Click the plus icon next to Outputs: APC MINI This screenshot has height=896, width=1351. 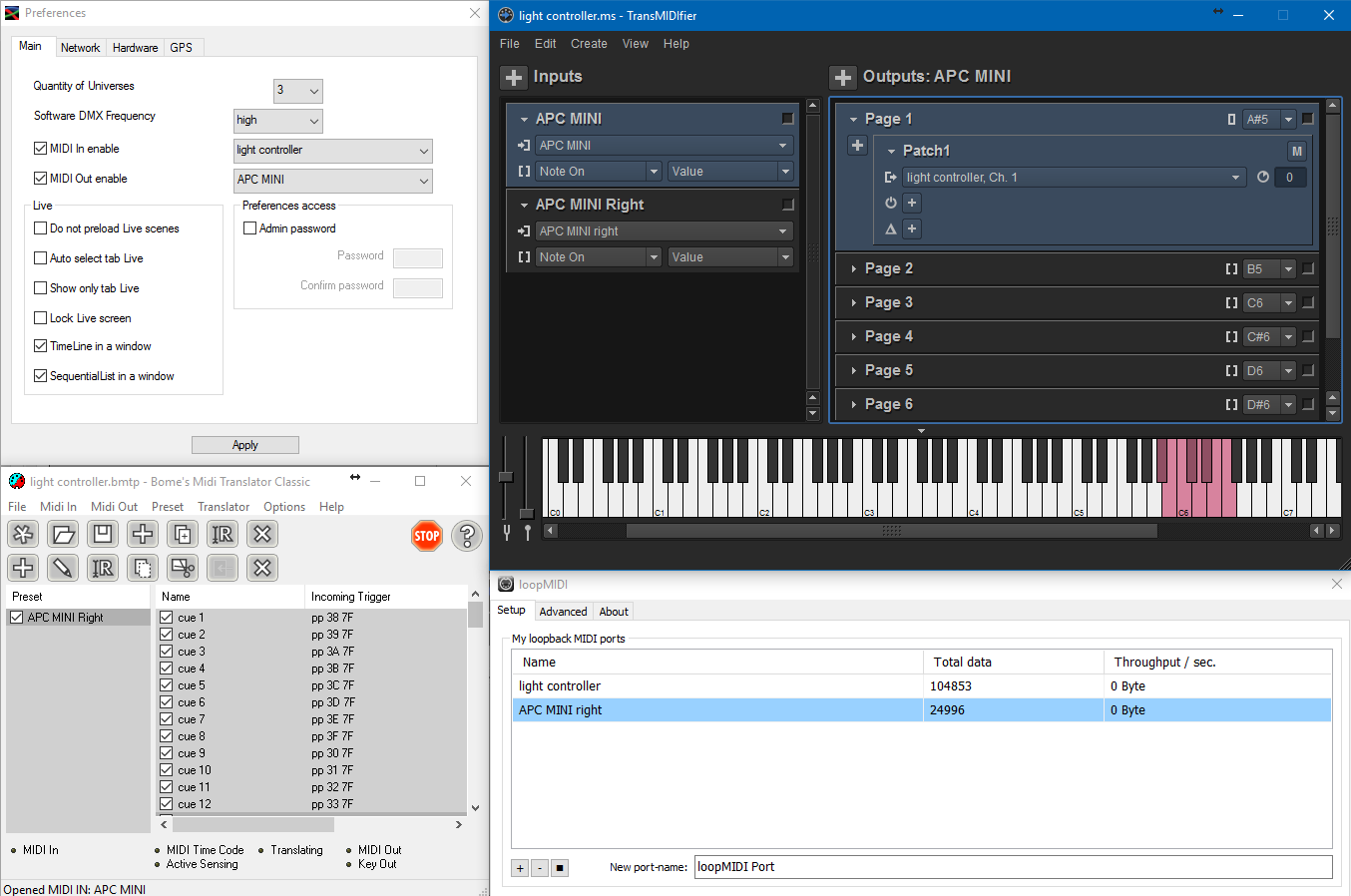tap(843, 77)
